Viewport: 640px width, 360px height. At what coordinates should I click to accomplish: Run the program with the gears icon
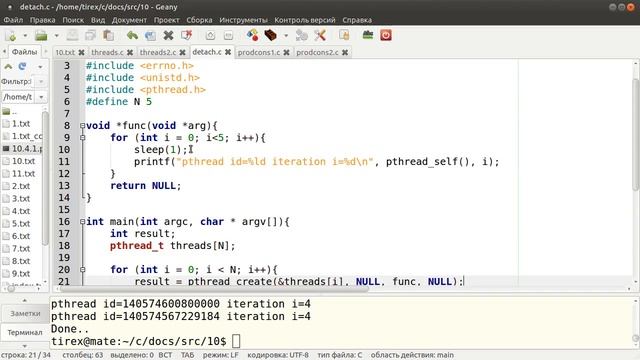(x=302, y=36)
